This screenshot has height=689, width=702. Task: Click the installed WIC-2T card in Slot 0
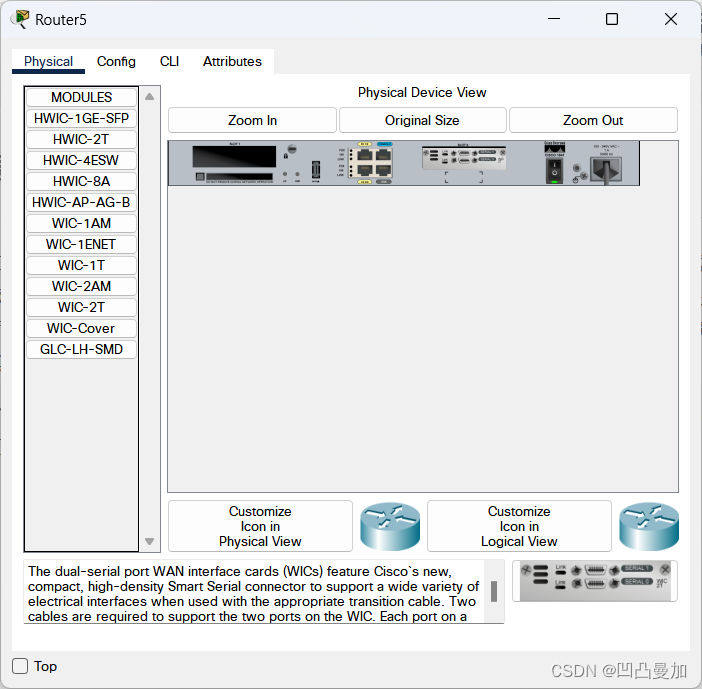(x=464, y=158)
